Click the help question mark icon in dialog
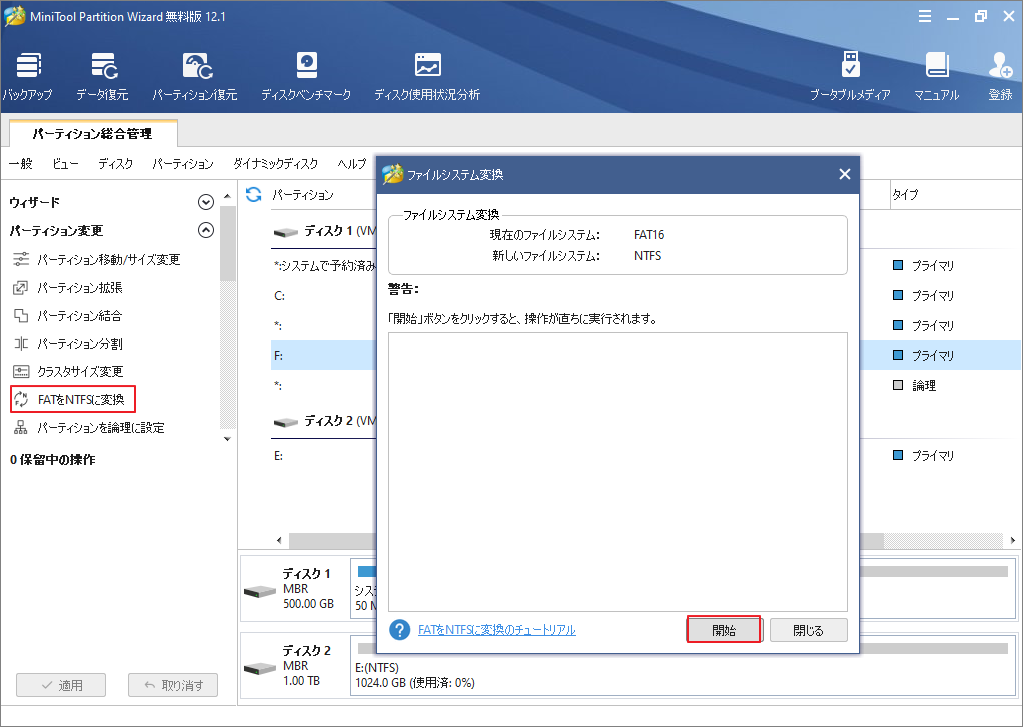Image resolution: width=1023 pixels, height=727 pixels. point(400,630)
